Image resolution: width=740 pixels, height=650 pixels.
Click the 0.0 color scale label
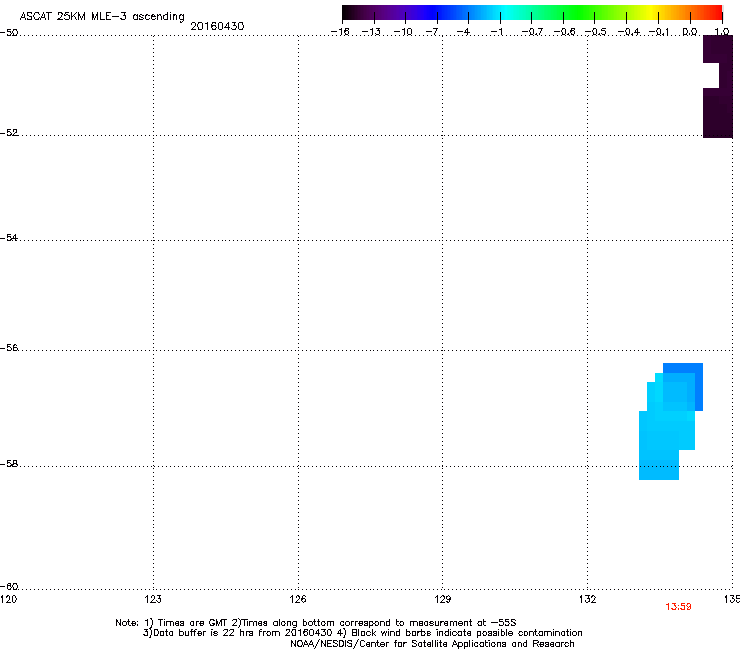pyautogui.click(x=690, y=32)
